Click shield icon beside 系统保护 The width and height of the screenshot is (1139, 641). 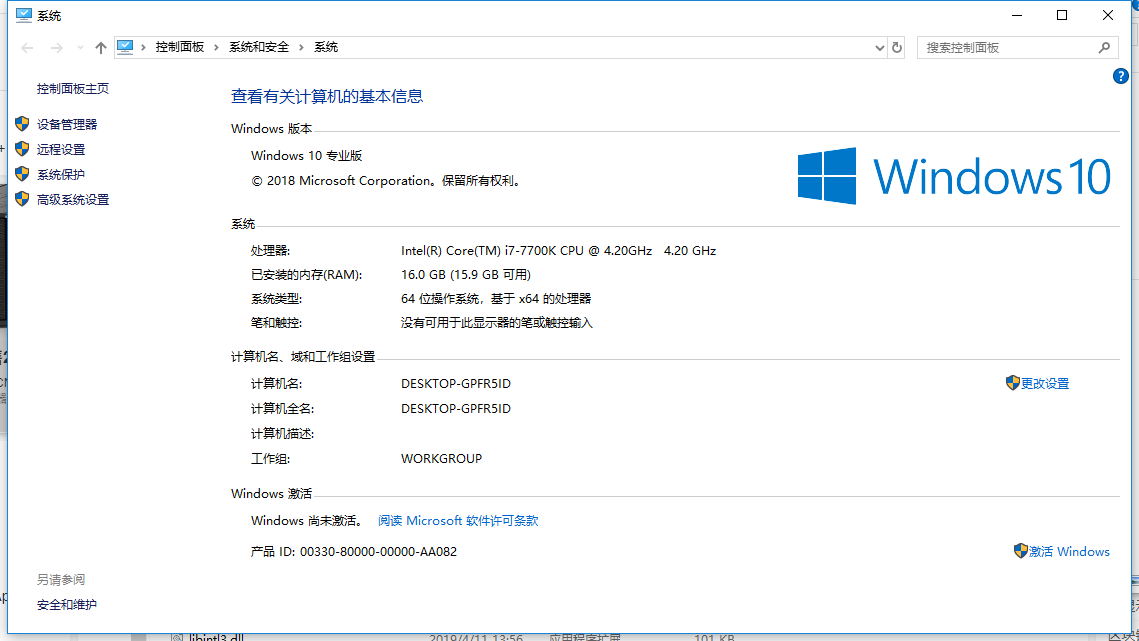tap(23, 174)
